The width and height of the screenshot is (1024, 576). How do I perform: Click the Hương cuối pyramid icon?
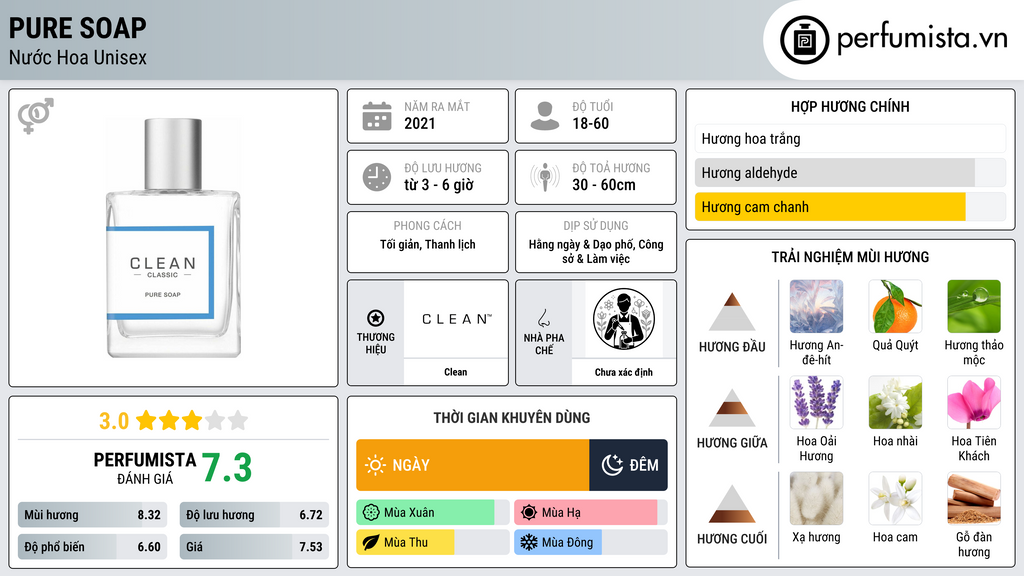tap(732, 504)
